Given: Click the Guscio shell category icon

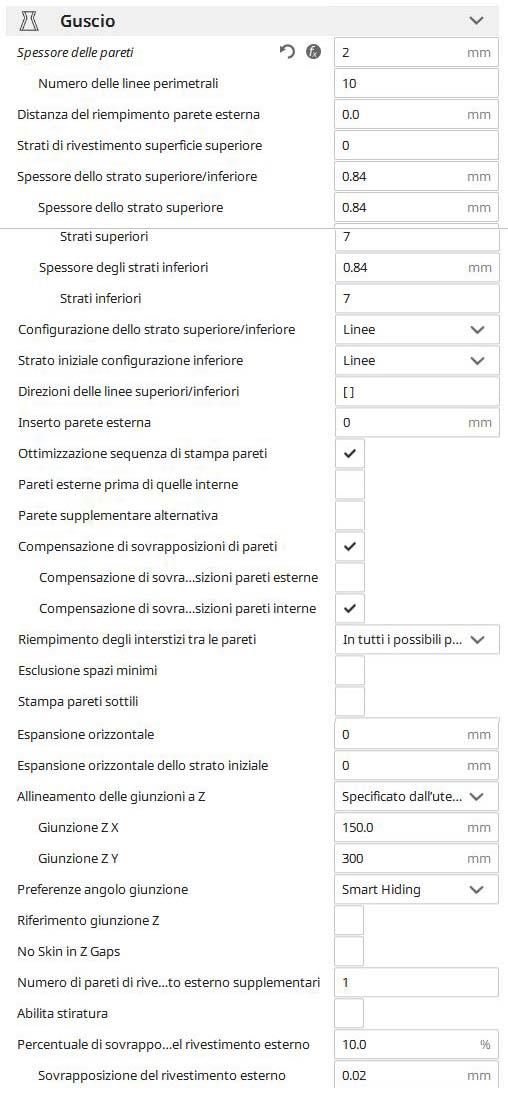Looking at the screenshot, I should click(30, 21).
